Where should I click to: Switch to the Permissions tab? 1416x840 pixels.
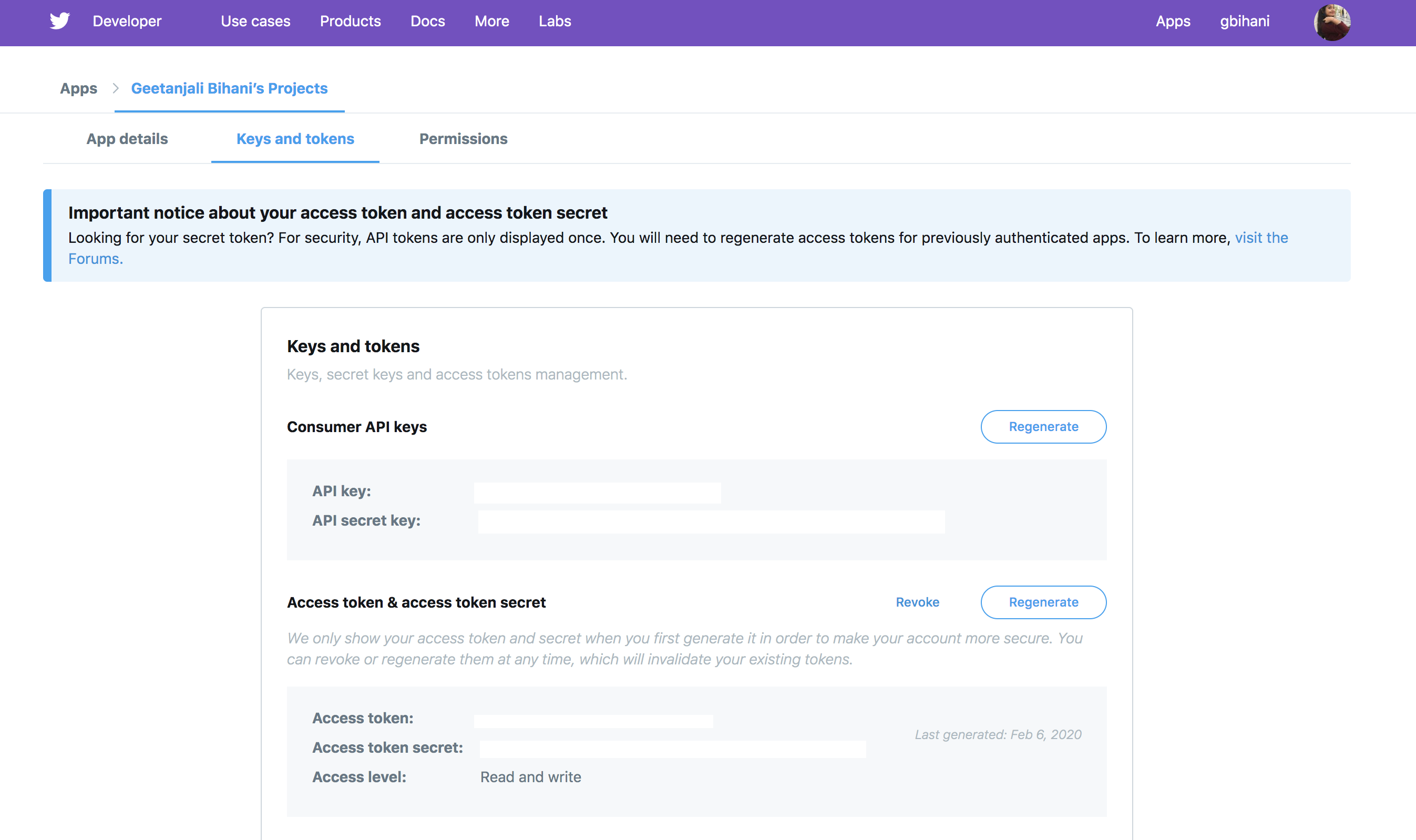pyautogui.click(x=463, y=139)
